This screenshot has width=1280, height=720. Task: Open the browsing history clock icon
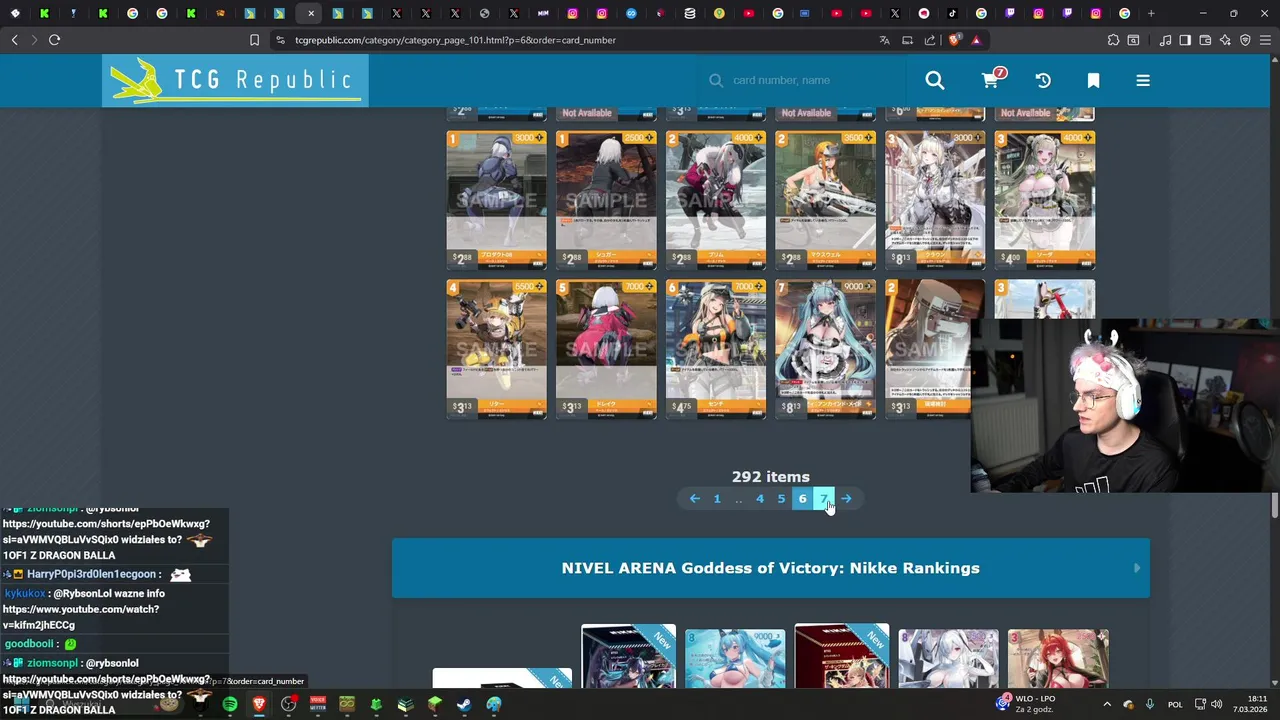click(1043, 80)
